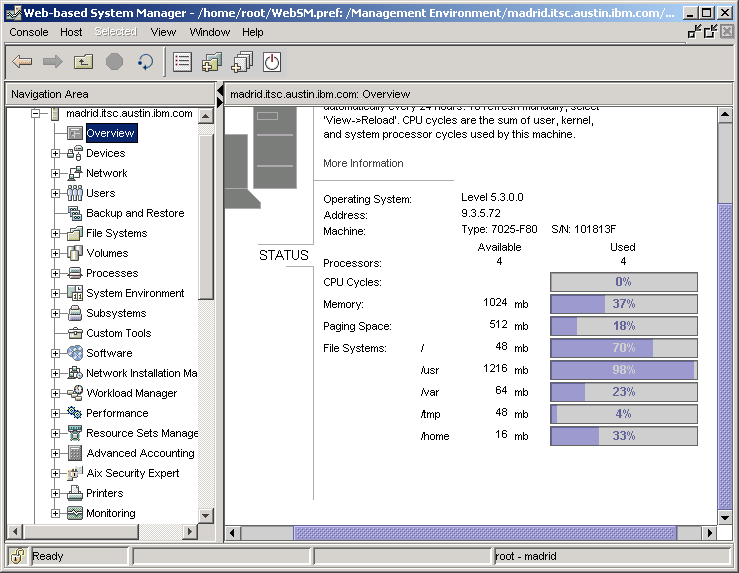Click the 'root - madrid' status bar text
This screenshot has width=739, height=573.
tap(526, 556)
